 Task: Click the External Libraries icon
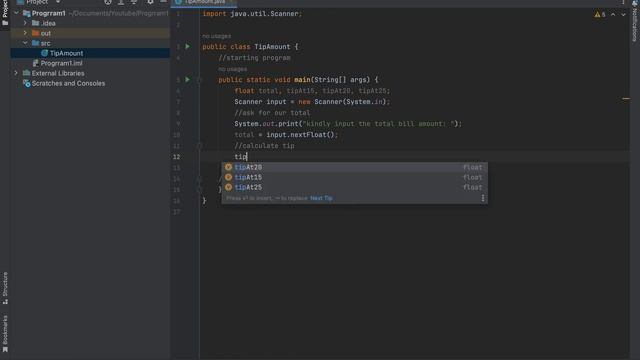[x=27, y=73]
